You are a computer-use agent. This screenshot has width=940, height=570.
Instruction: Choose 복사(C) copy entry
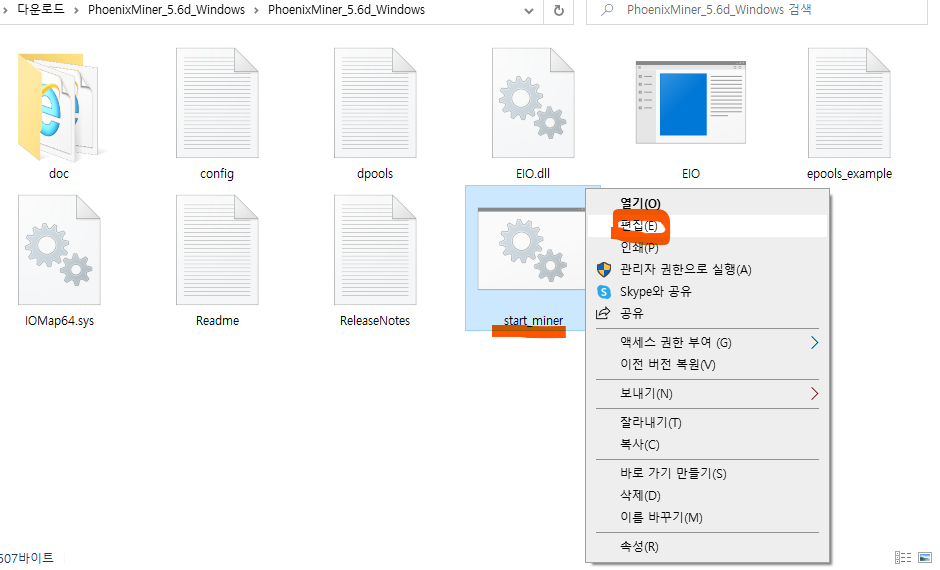pyautogui.click(x=707, y=445)
